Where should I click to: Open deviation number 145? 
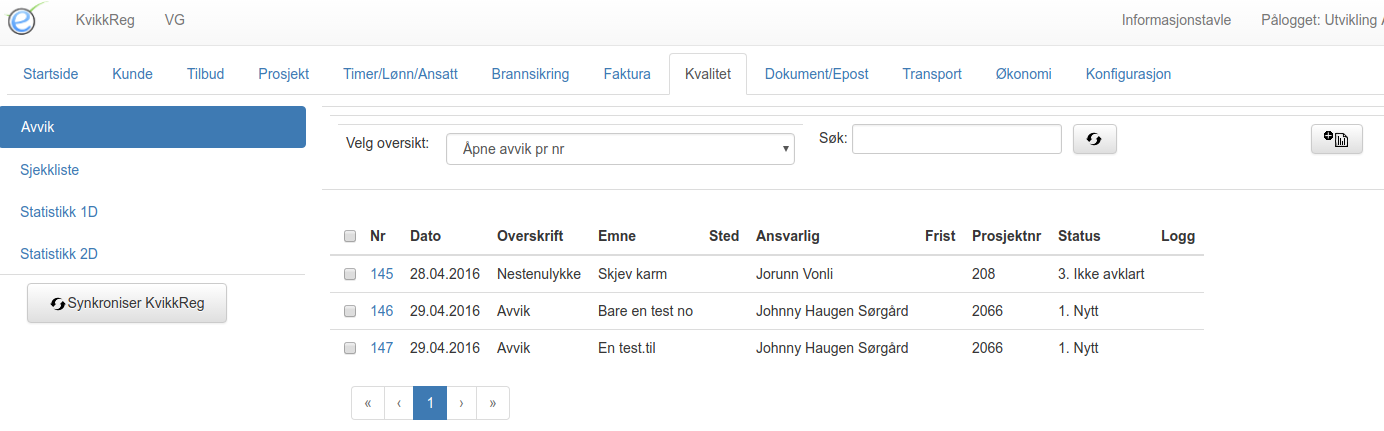coord(381,274)
